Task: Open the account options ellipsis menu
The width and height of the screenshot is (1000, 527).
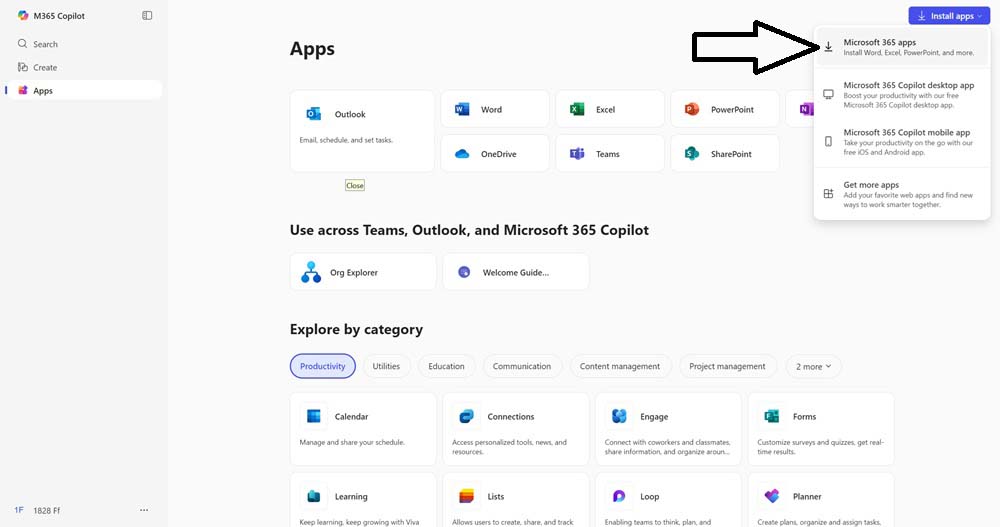Action: pos(144,510)
